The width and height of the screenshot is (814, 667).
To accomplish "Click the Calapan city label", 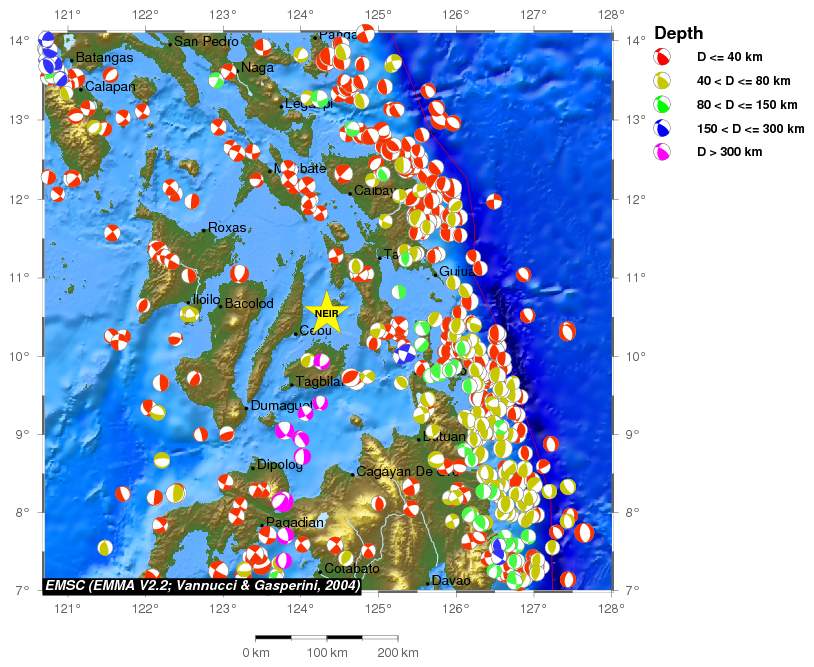I will tap(110, 87).
